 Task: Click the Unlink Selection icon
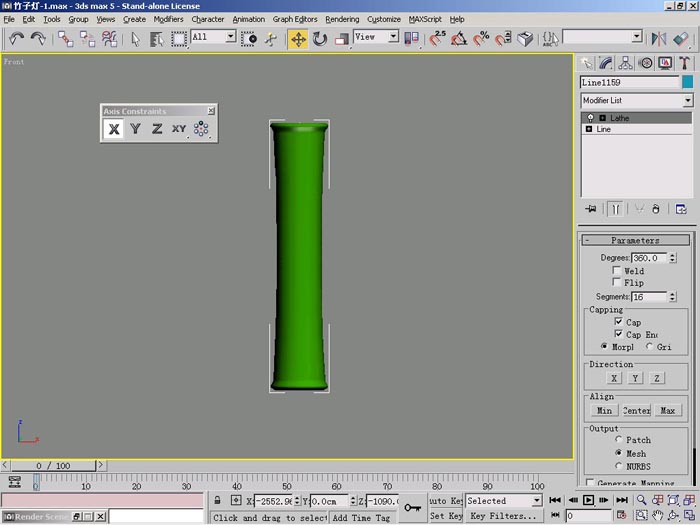88,39
